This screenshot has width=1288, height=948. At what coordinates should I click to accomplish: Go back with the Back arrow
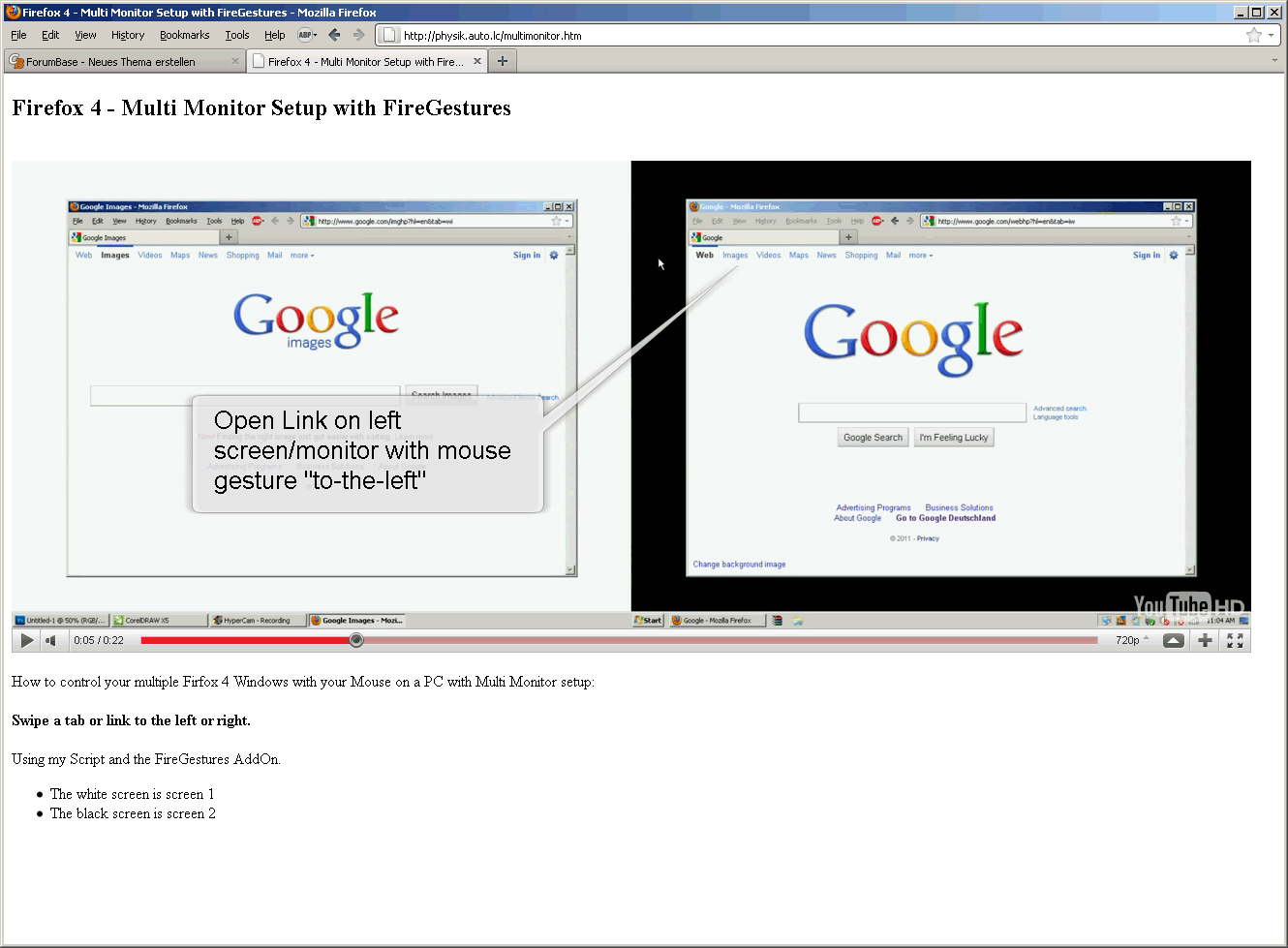click(x=334, y=35)
